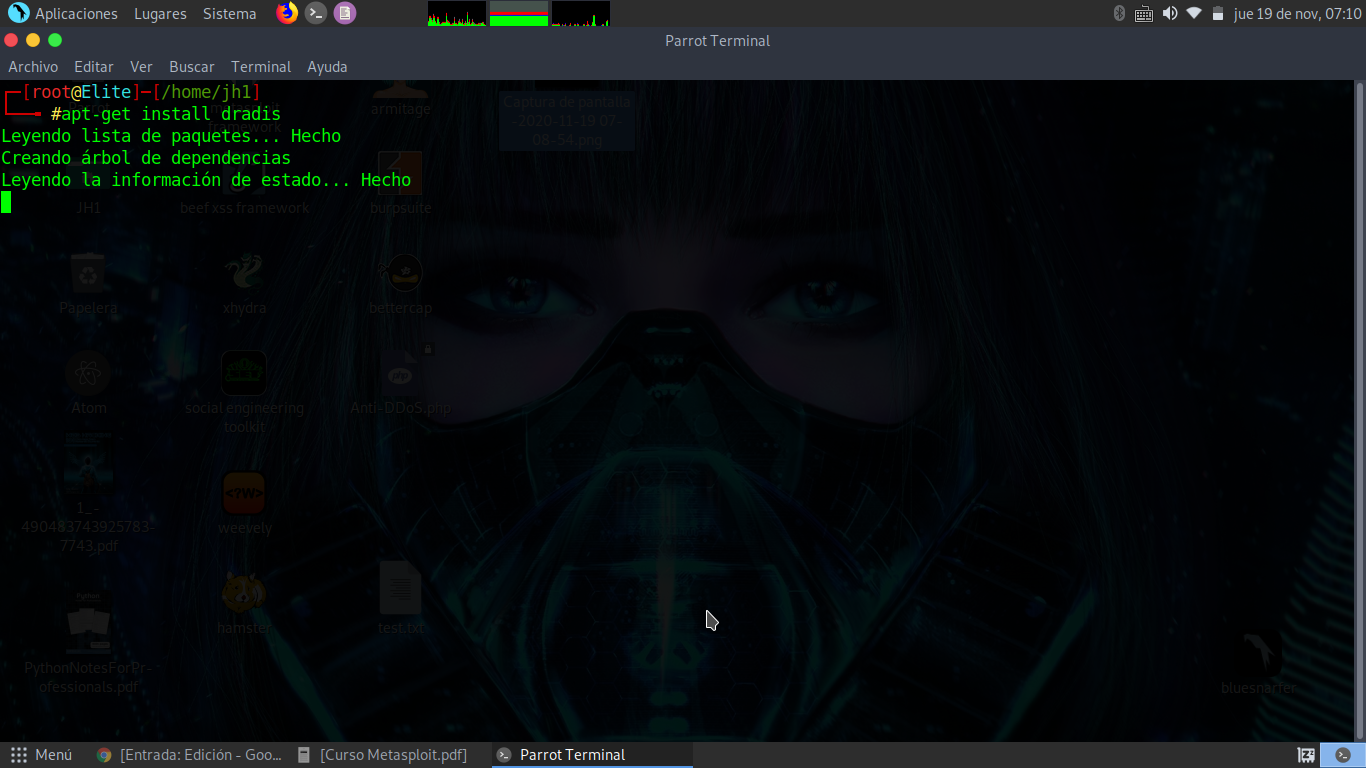Screen dimensions: 1366x768
Task: Select the bluesnarfer desktop icon
Action: 1258,663
